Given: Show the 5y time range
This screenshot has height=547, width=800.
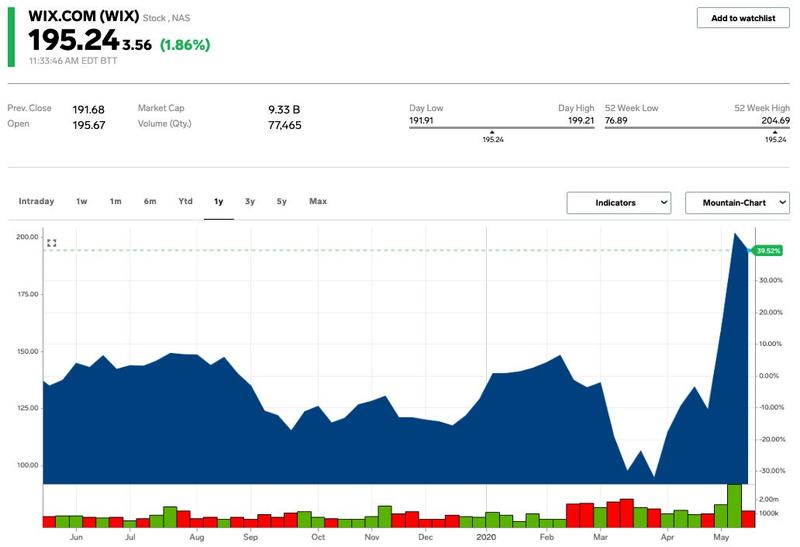Looking at the screenshot, I should click(x=282, y=202).
